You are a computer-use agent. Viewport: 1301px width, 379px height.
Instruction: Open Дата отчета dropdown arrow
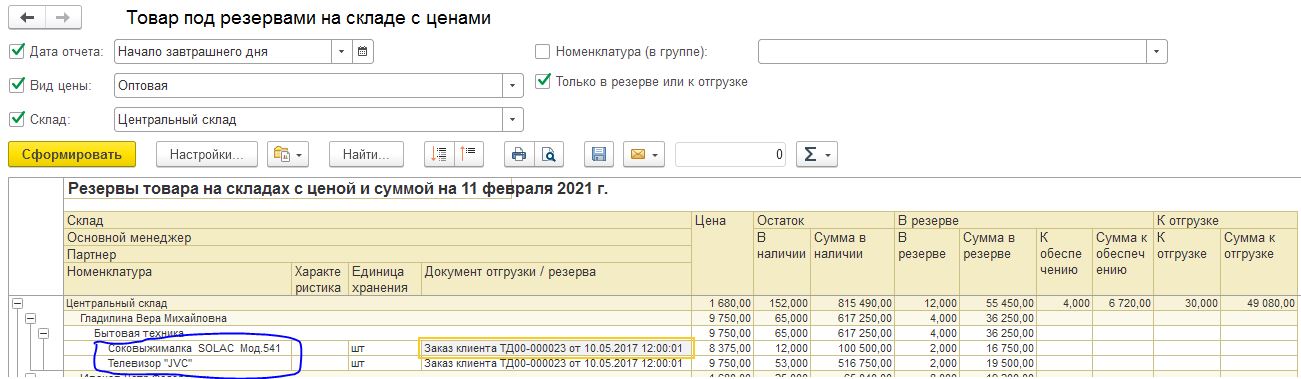[343, 51]
